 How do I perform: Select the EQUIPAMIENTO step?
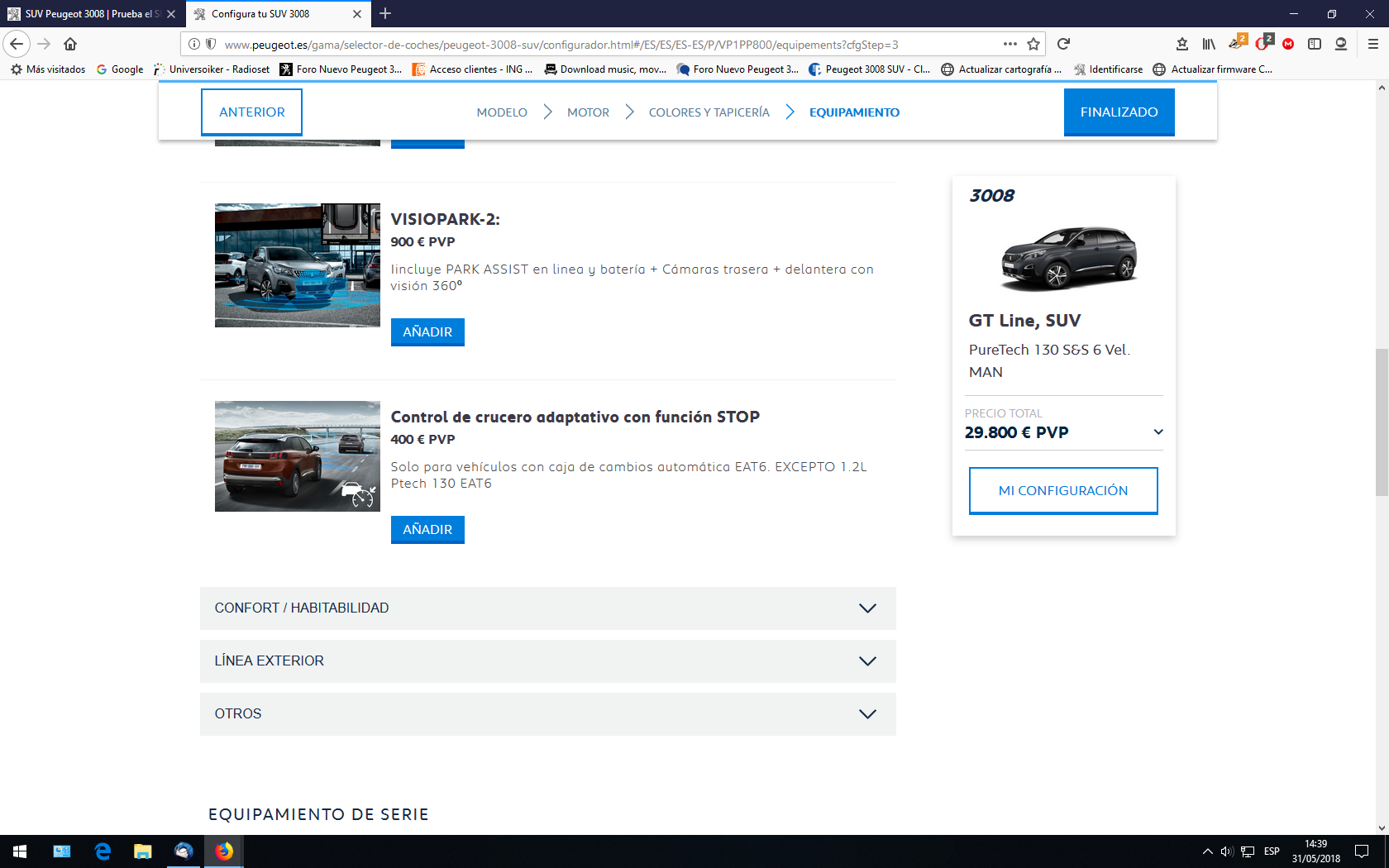(x=854, y=112)
